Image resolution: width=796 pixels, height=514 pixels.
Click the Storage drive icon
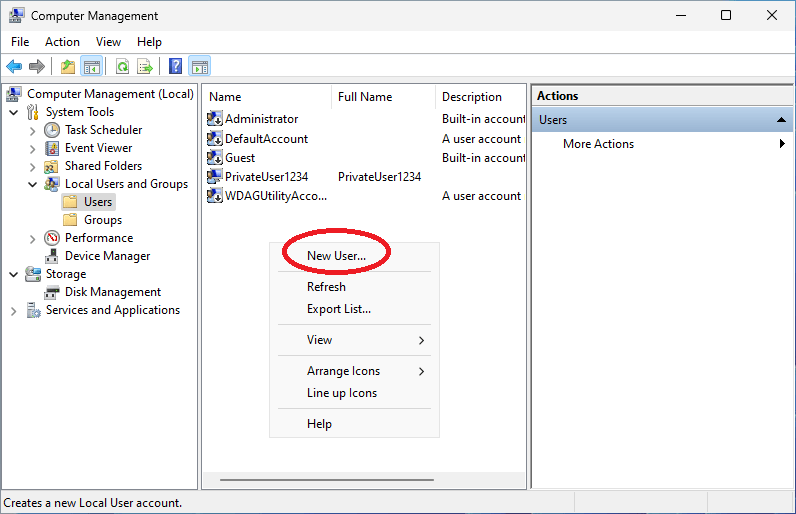pos(33,274)
